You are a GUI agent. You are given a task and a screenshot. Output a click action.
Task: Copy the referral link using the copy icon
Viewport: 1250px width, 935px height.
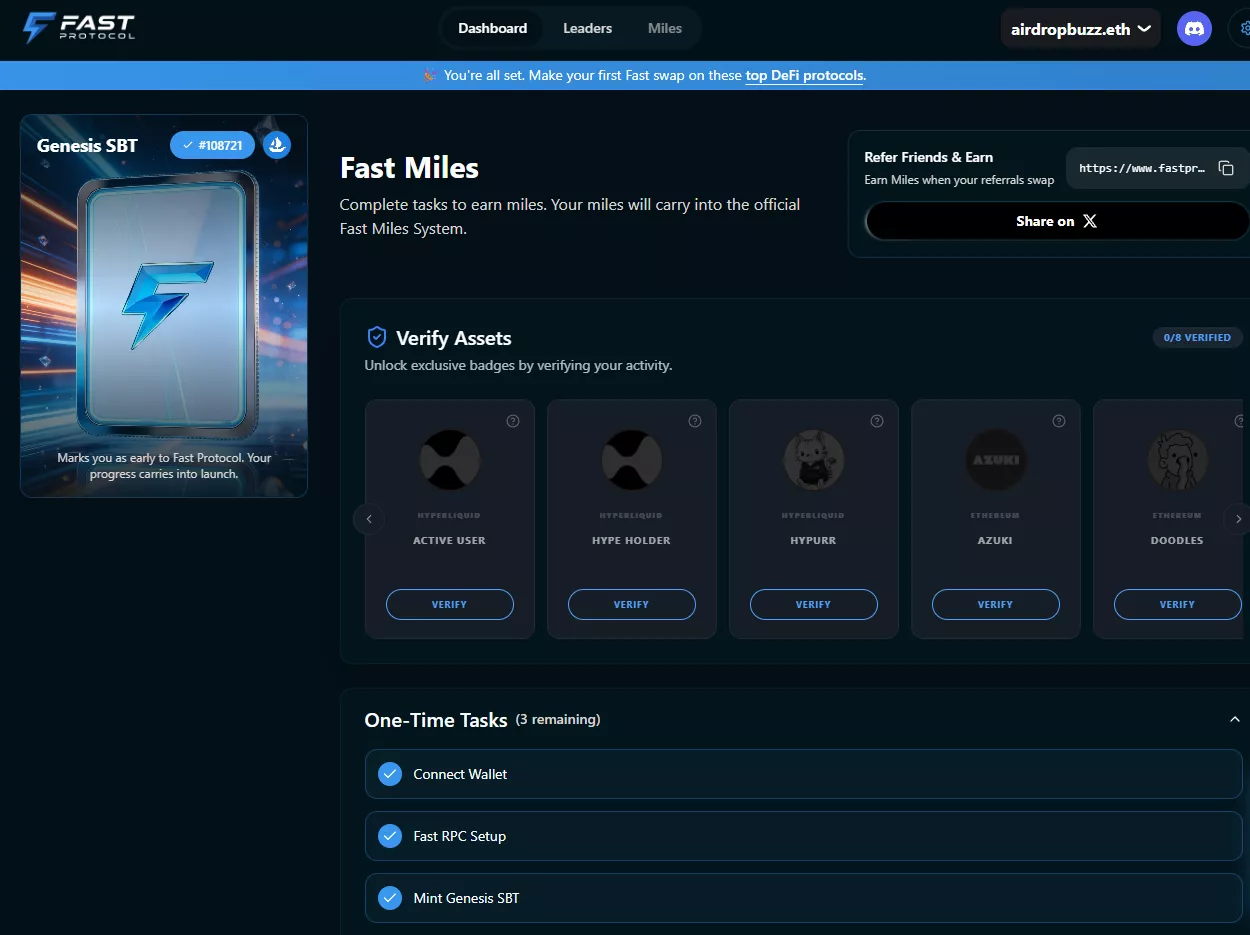1227,168
